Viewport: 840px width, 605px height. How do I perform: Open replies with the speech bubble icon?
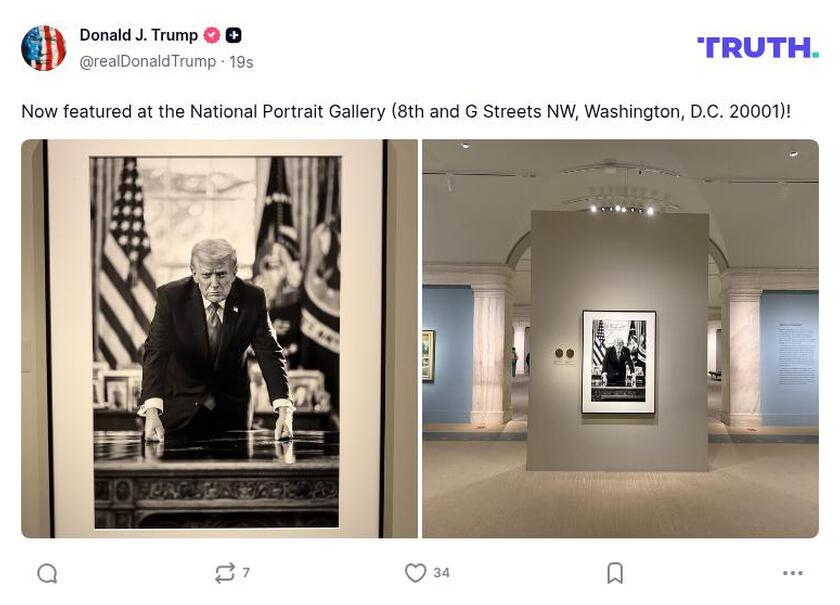[46, 572]
